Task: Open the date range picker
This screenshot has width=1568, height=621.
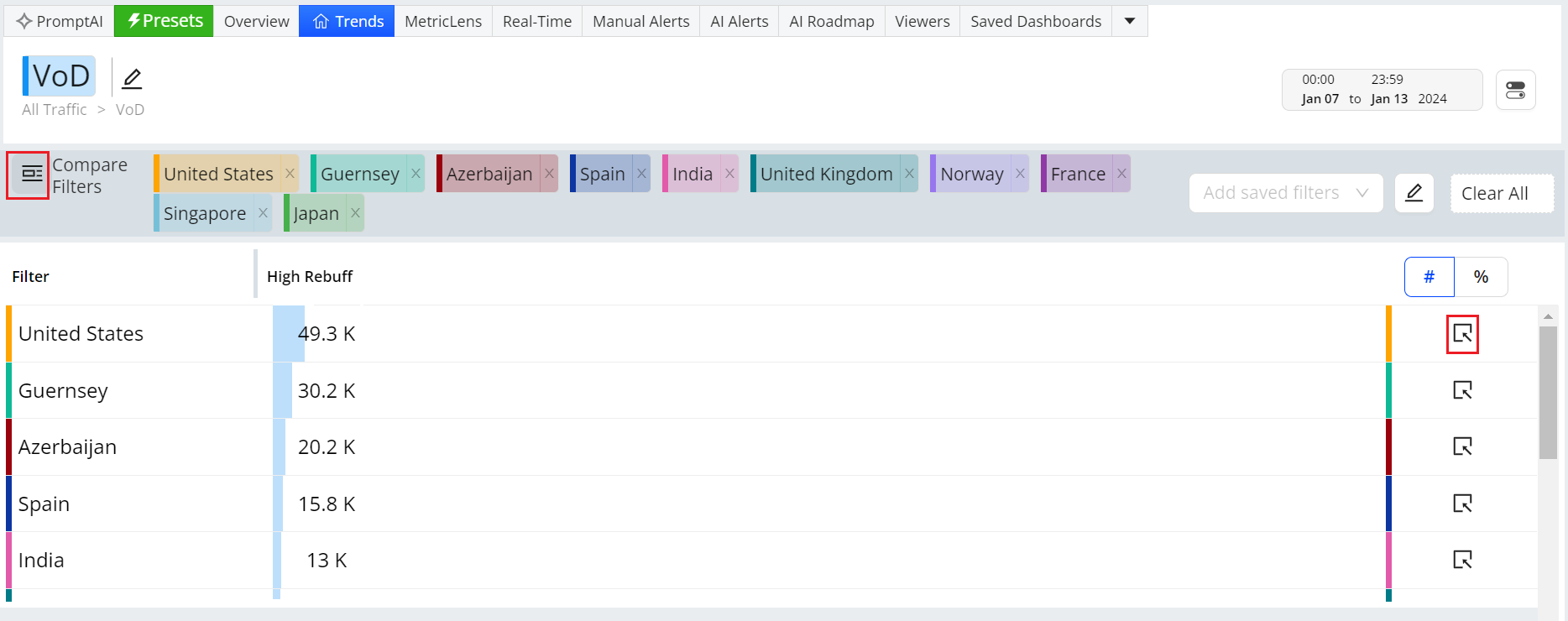Action: [1381, 90]
